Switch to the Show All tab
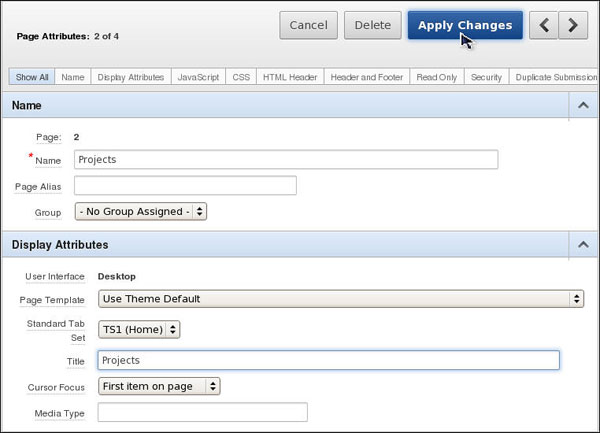This screenshot has width=600, height=433. (31, 77)
